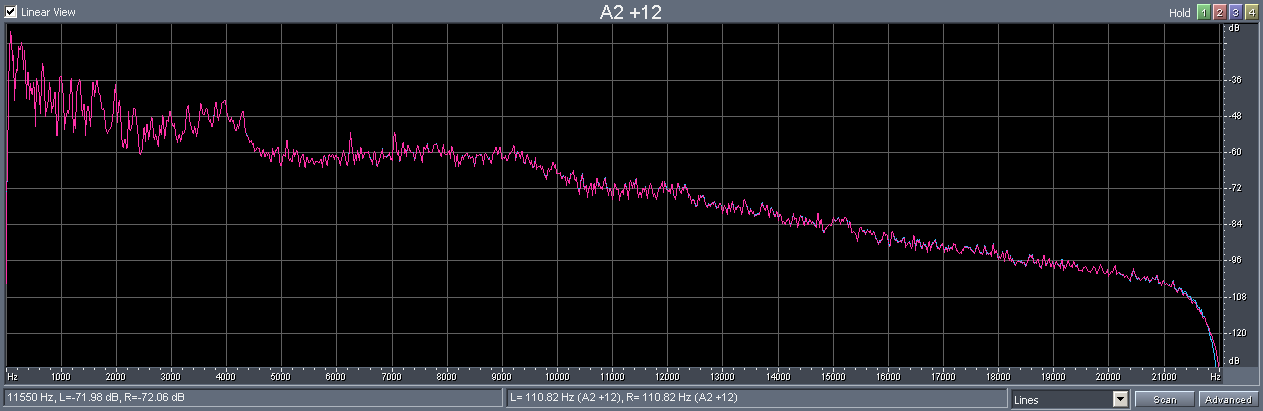
Task: Toggle Hold button 2
Action: pos(1220,12)
